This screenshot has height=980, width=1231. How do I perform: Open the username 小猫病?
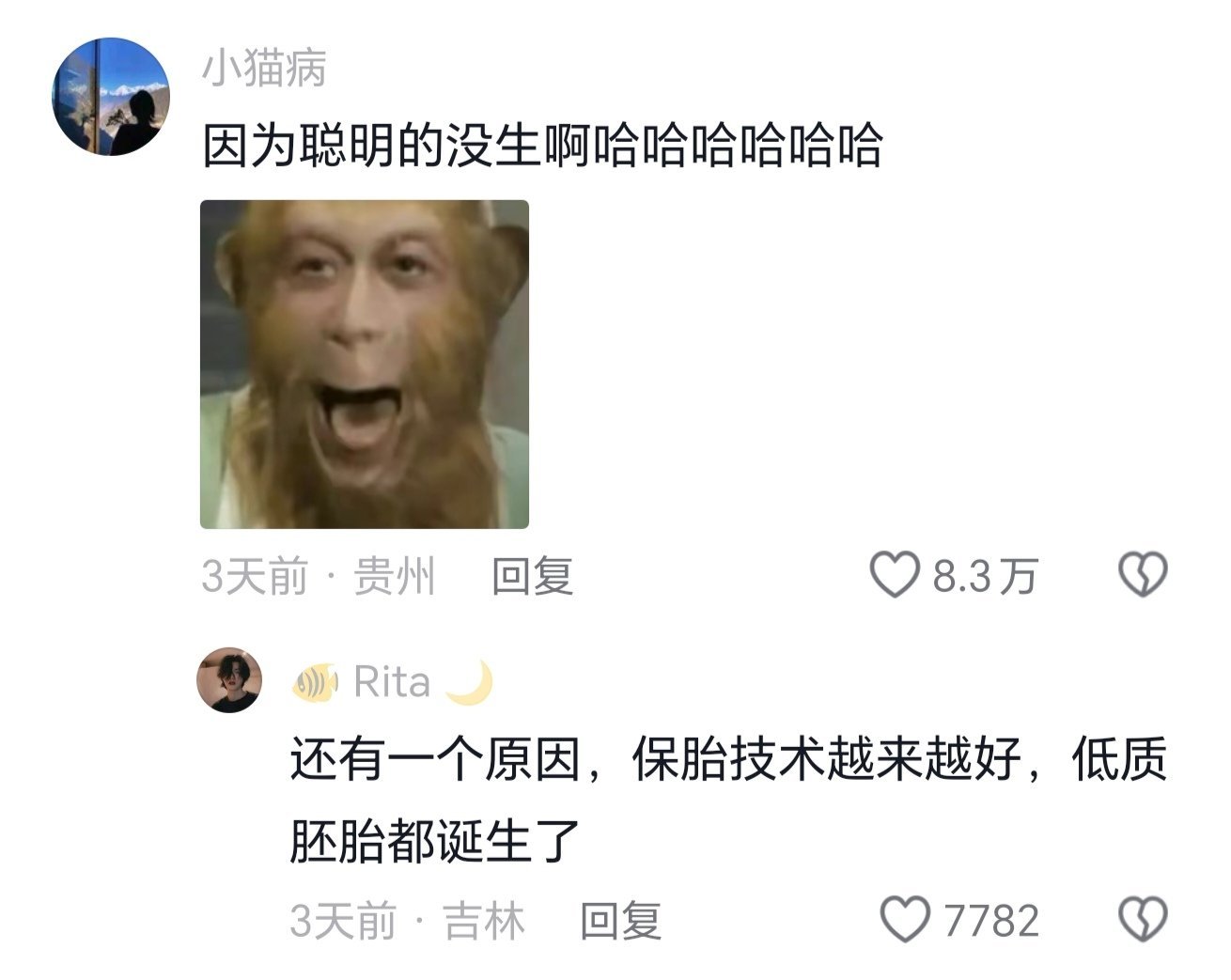(x=264, y=68)
